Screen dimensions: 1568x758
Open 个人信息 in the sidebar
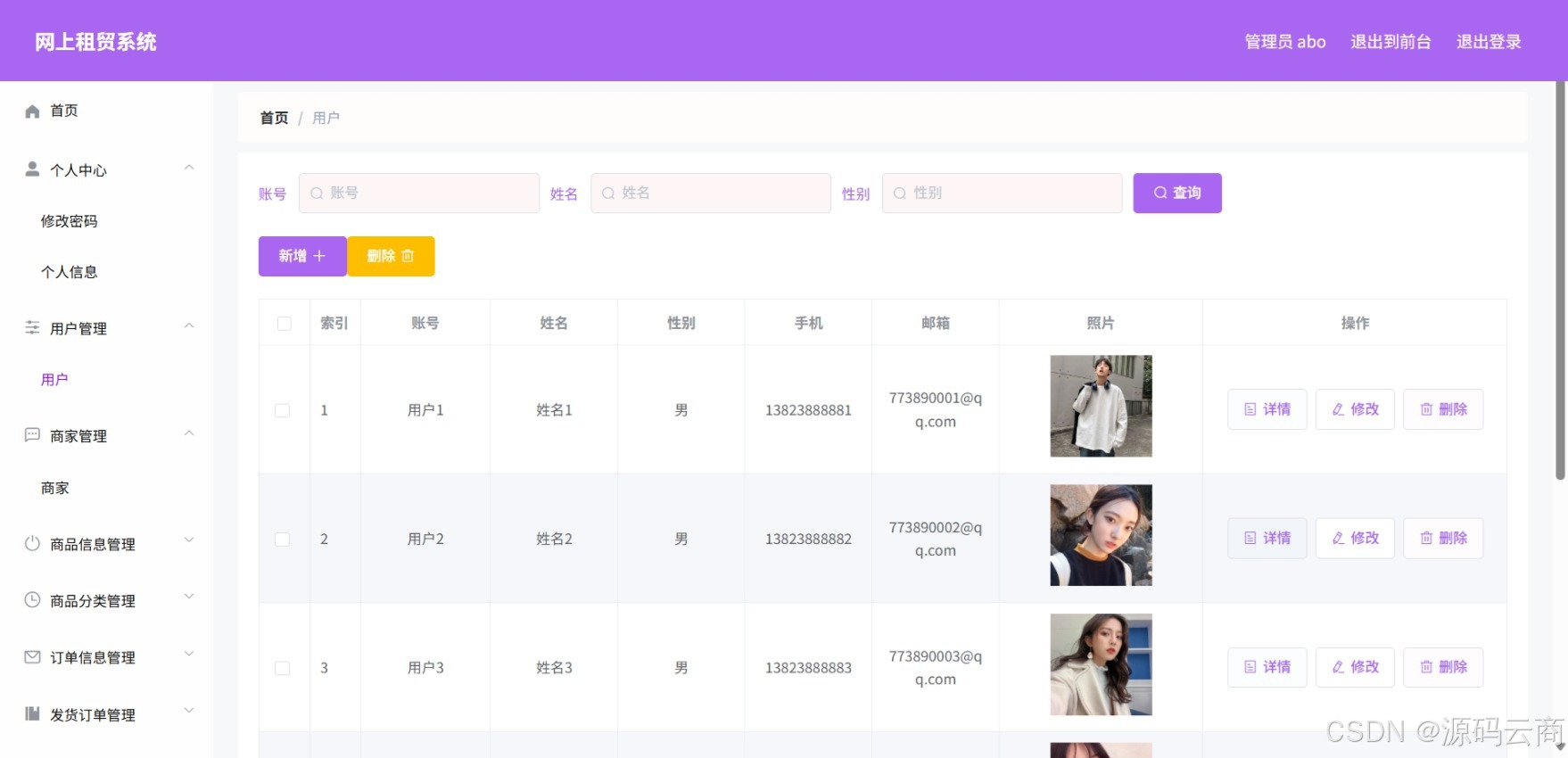[69, 272]
